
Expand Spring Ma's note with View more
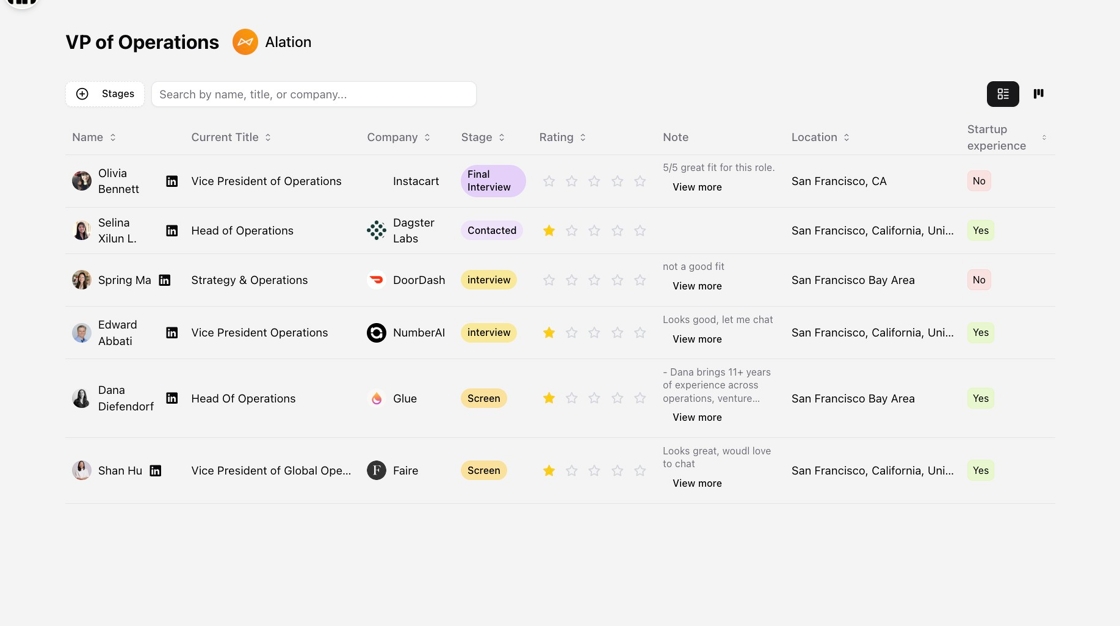click(x=697, y=286)
